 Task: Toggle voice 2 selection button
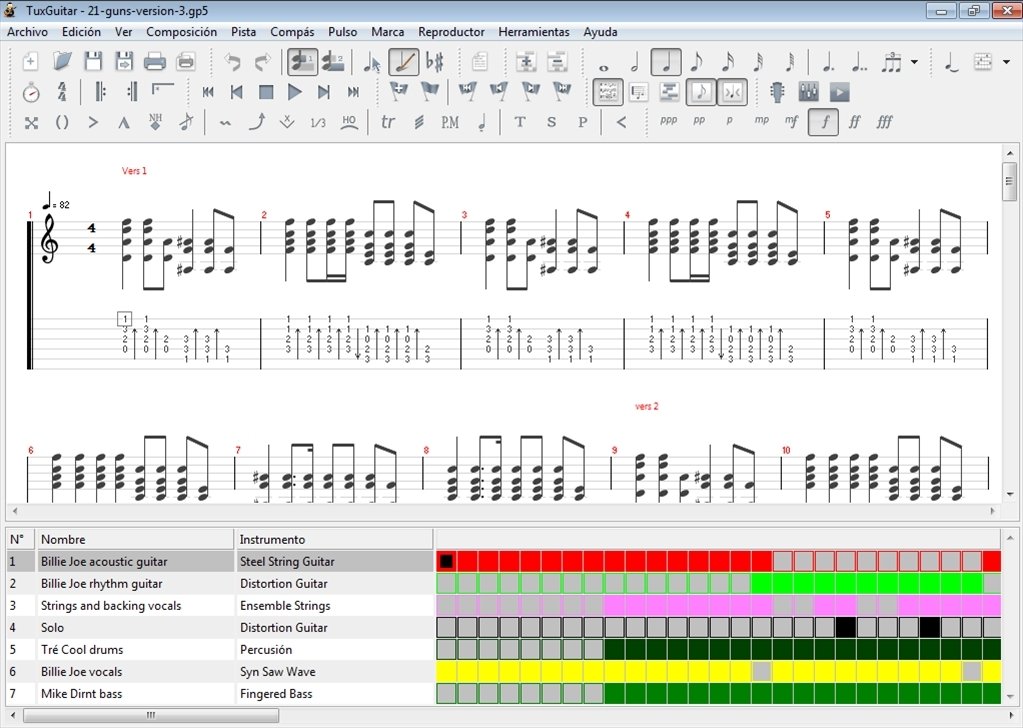click(334, 62)
